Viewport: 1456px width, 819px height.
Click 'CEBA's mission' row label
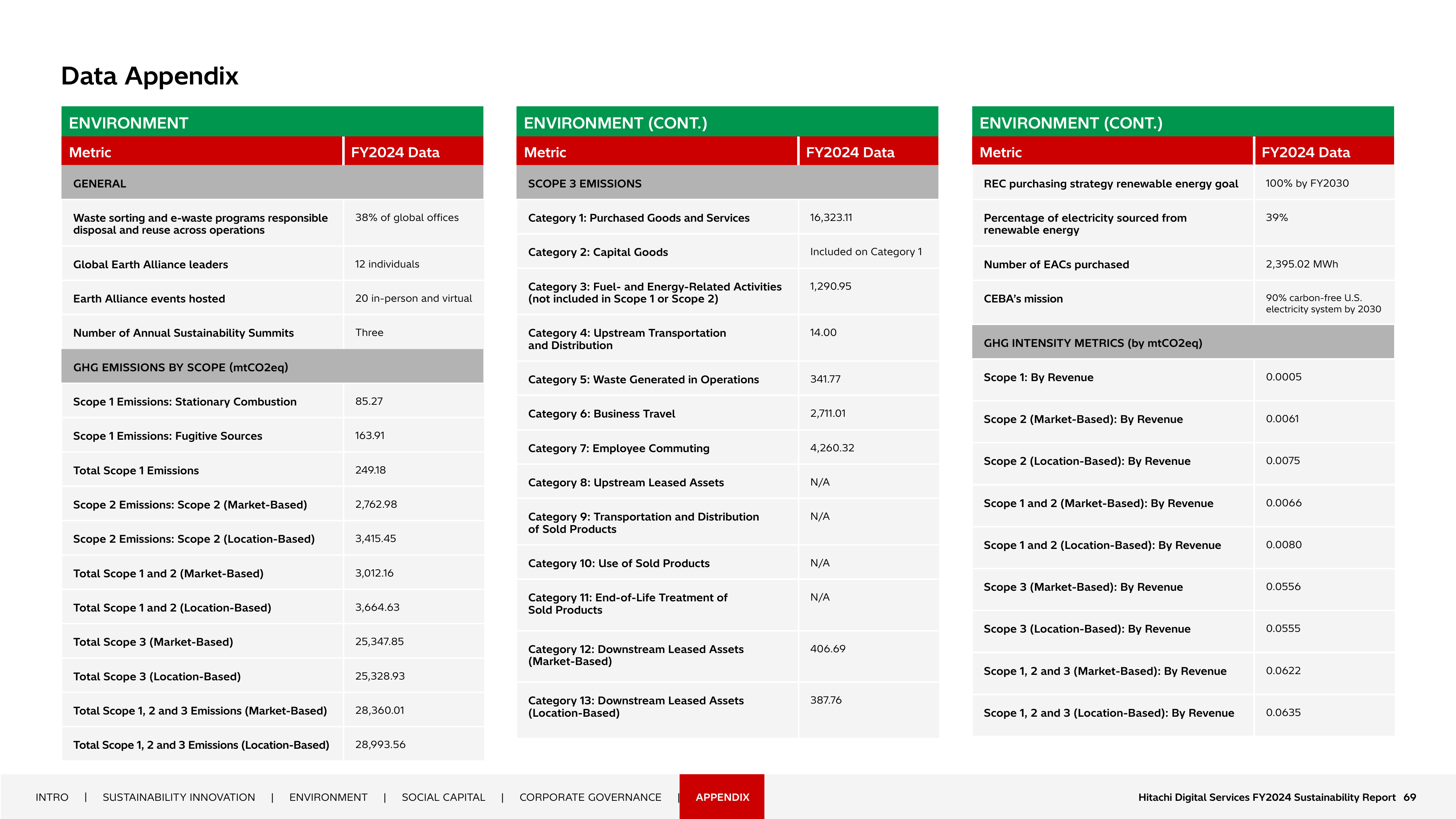pos(1023,298)
